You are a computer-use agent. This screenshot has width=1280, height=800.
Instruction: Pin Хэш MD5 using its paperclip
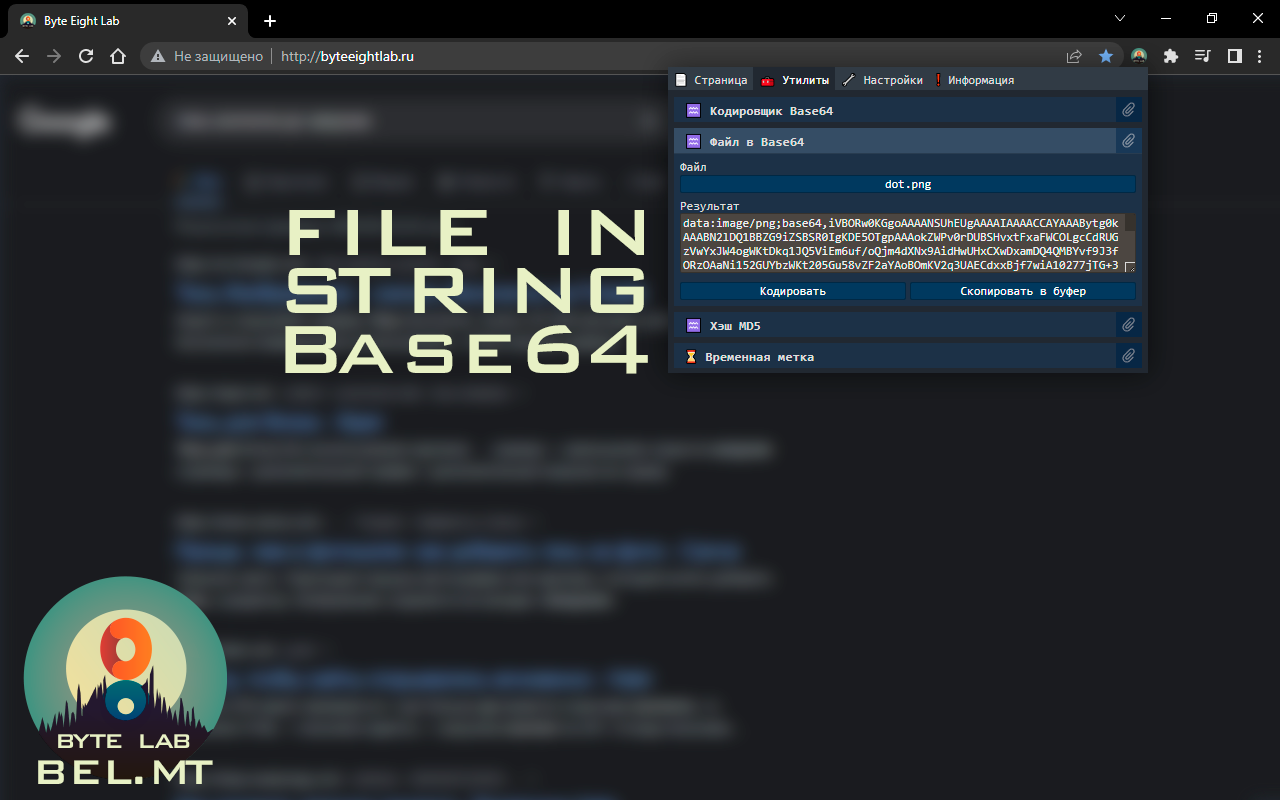click(x=1128, y=325)
